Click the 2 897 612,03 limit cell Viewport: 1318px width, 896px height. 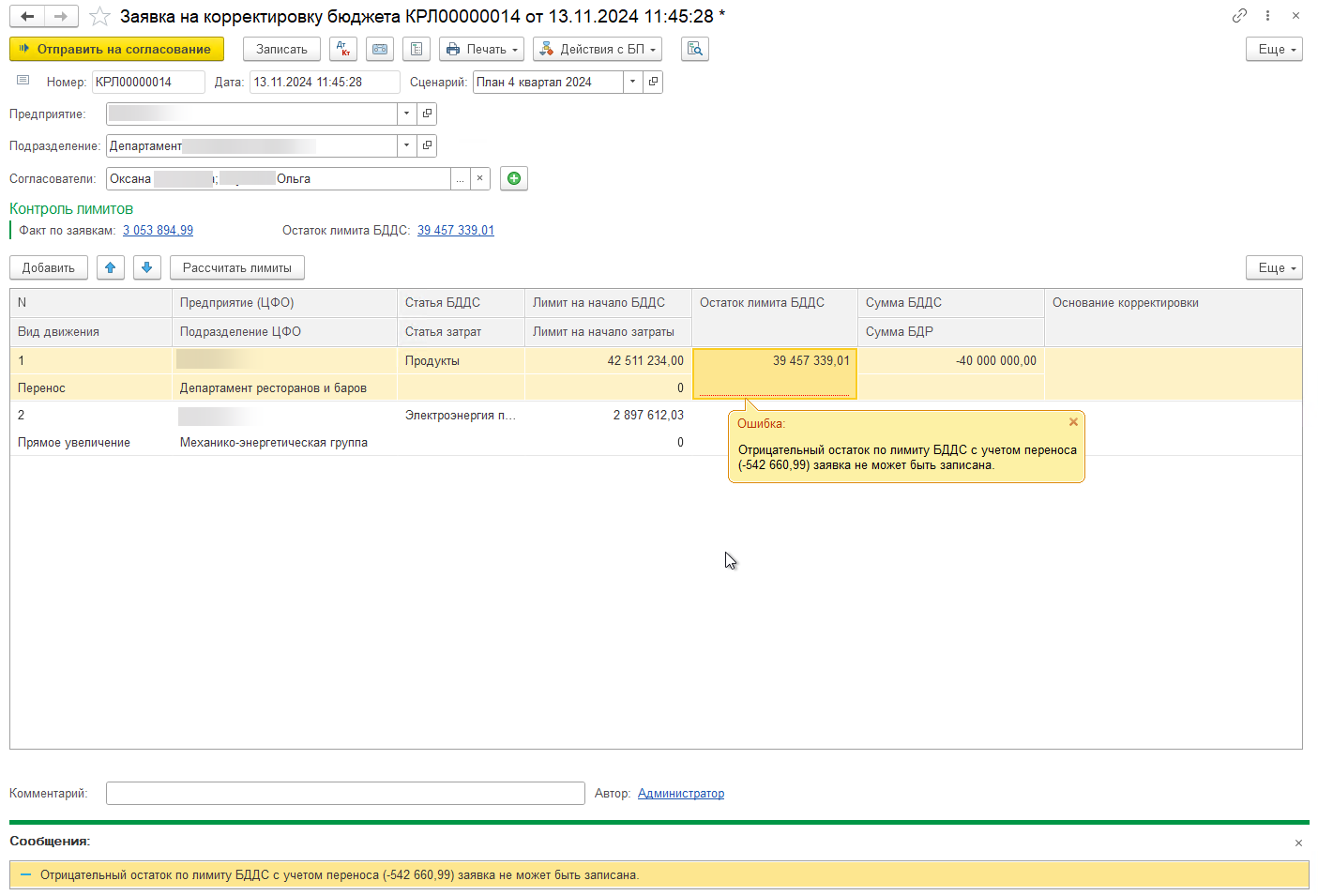[x=608, y=415]
